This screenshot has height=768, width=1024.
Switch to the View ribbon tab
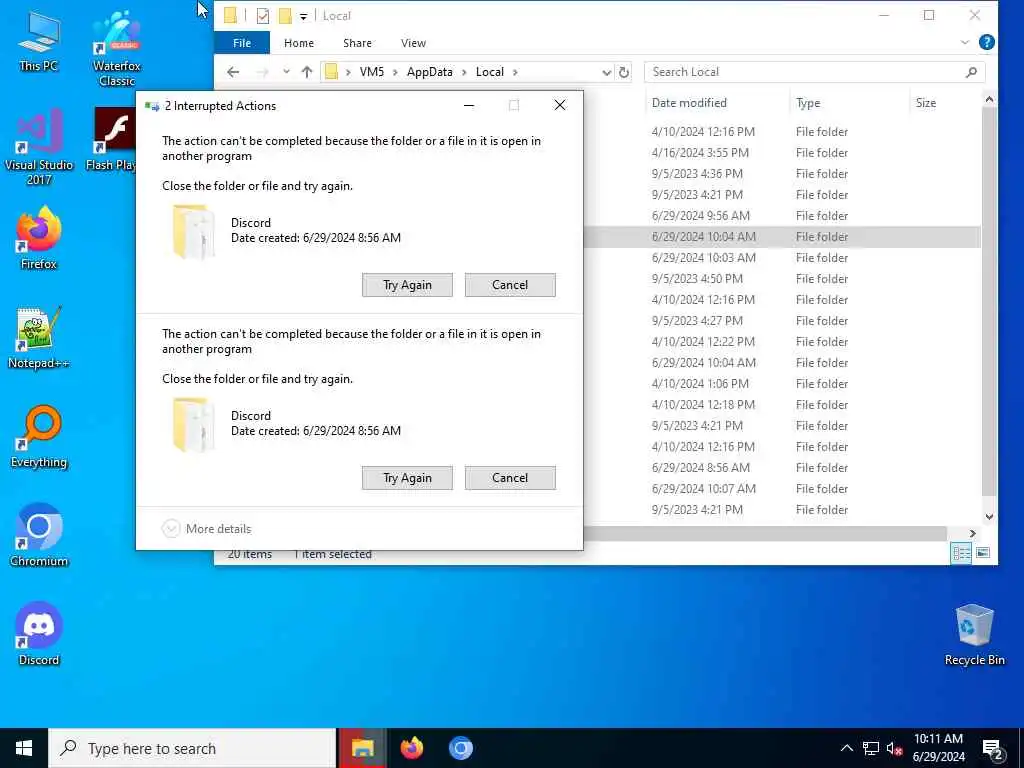413,42
